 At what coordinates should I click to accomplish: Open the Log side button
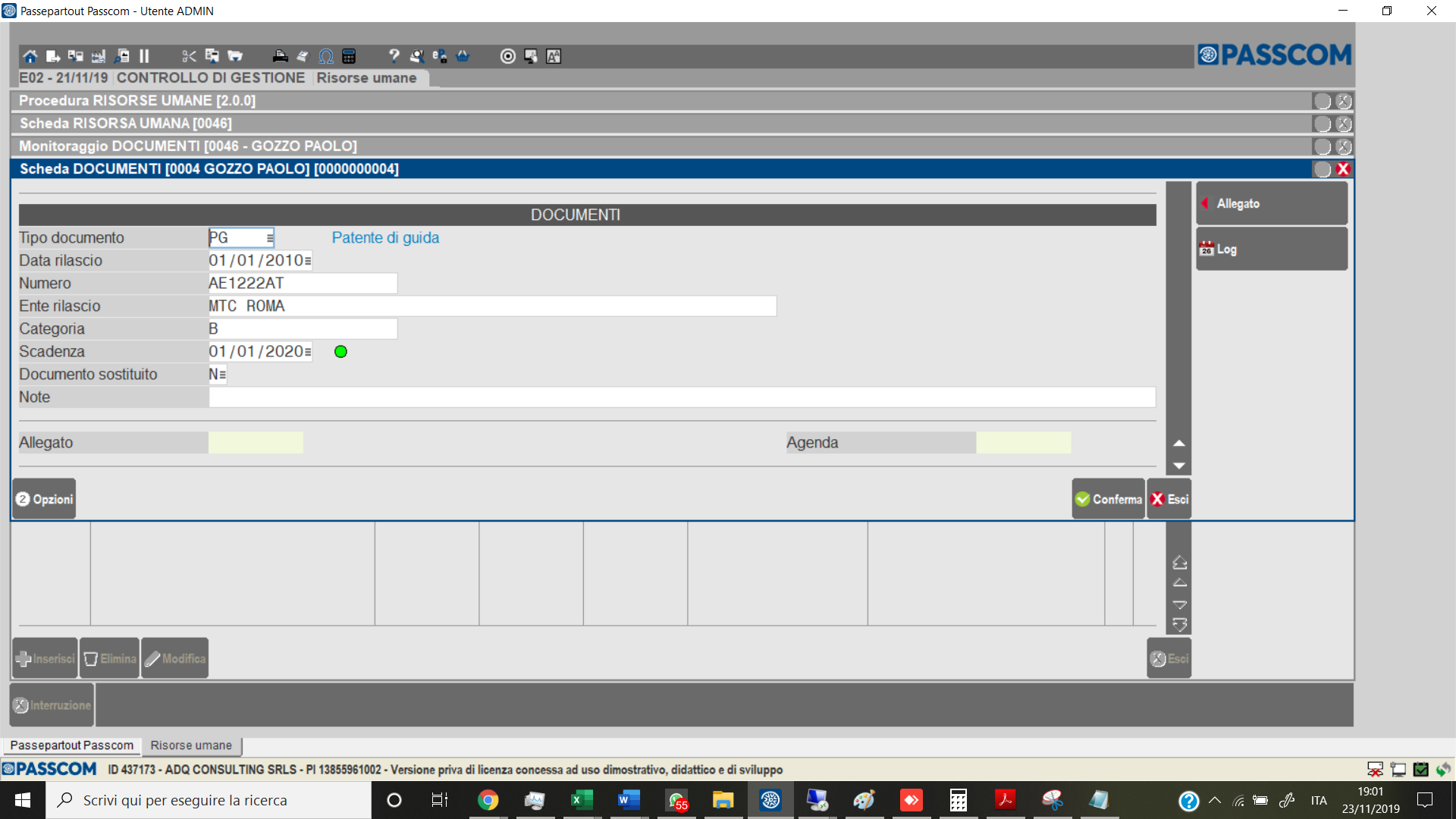coord(1271,249)
